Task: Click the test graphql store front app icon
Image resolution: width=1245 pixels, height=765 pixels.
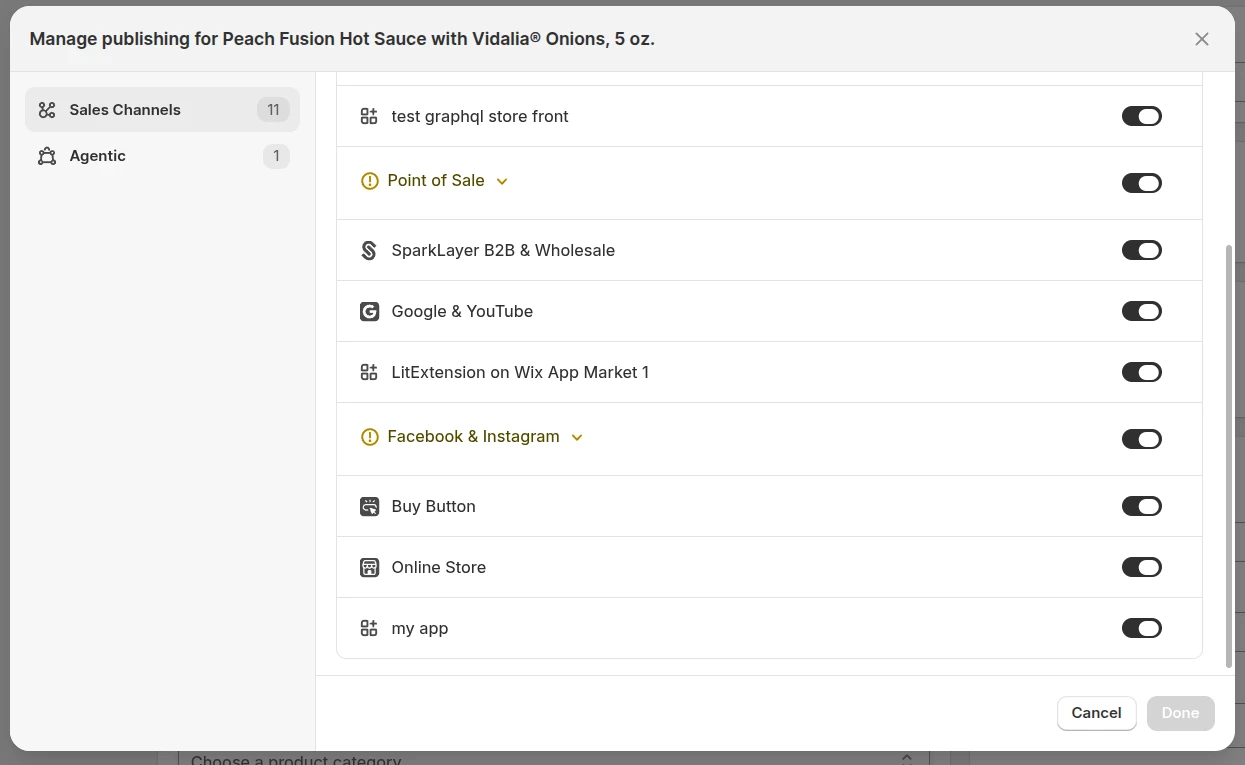Action: coord(369,116)
